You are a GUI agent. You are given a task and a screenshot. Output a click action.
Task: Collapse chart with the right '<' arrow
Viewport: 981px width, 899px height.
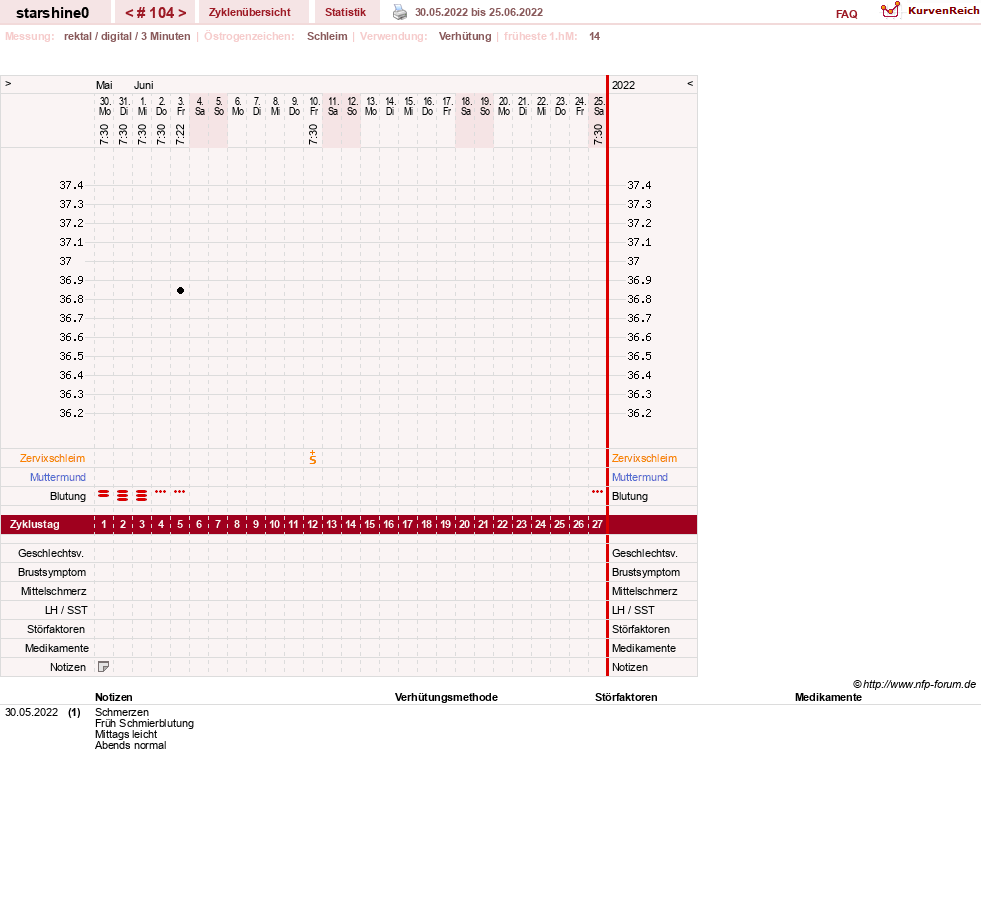pos(690,83)
